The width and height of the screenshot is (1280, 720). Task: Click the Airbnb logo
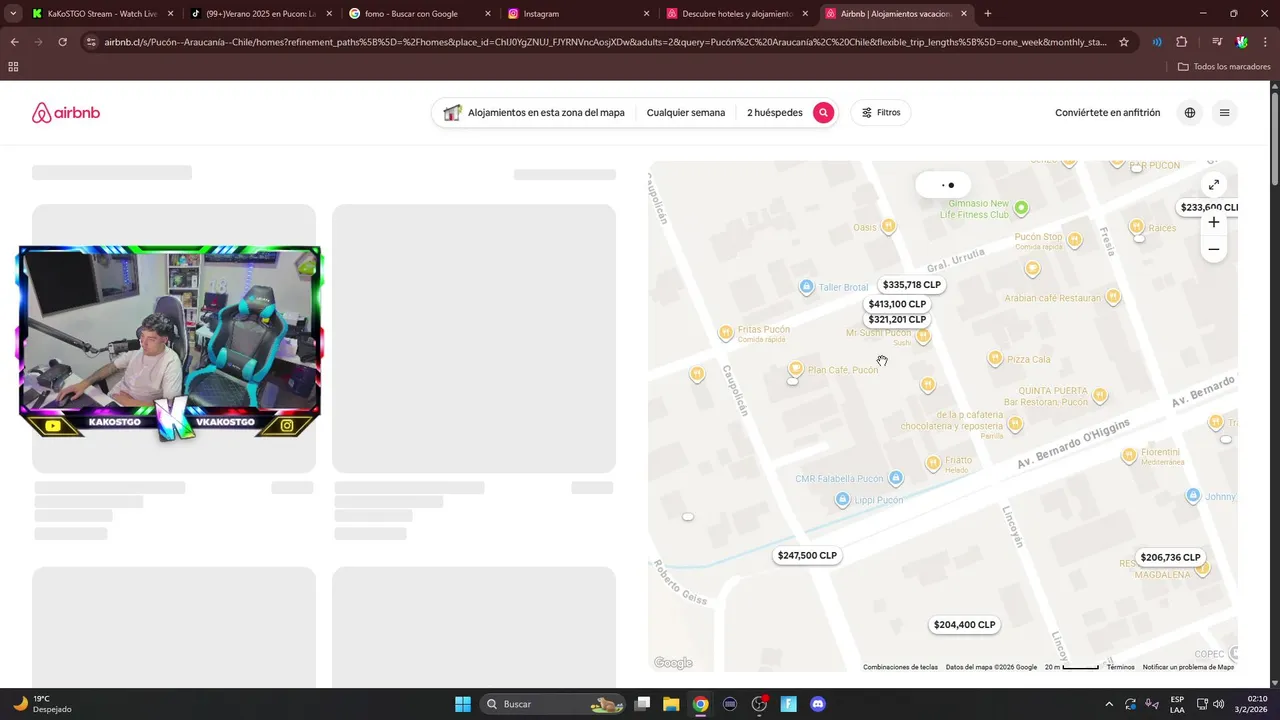pos(66,113)
